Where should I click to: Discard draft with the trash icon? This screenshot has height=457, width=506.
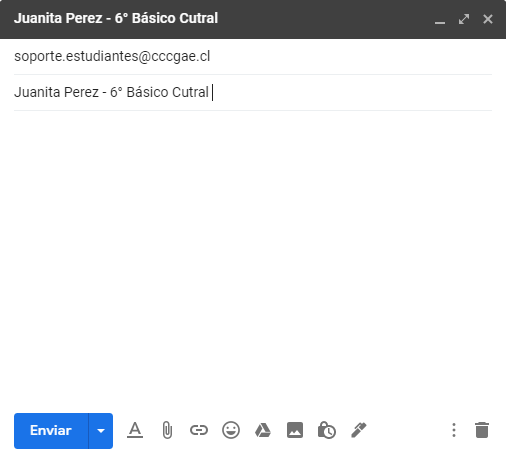coord(482,430)
